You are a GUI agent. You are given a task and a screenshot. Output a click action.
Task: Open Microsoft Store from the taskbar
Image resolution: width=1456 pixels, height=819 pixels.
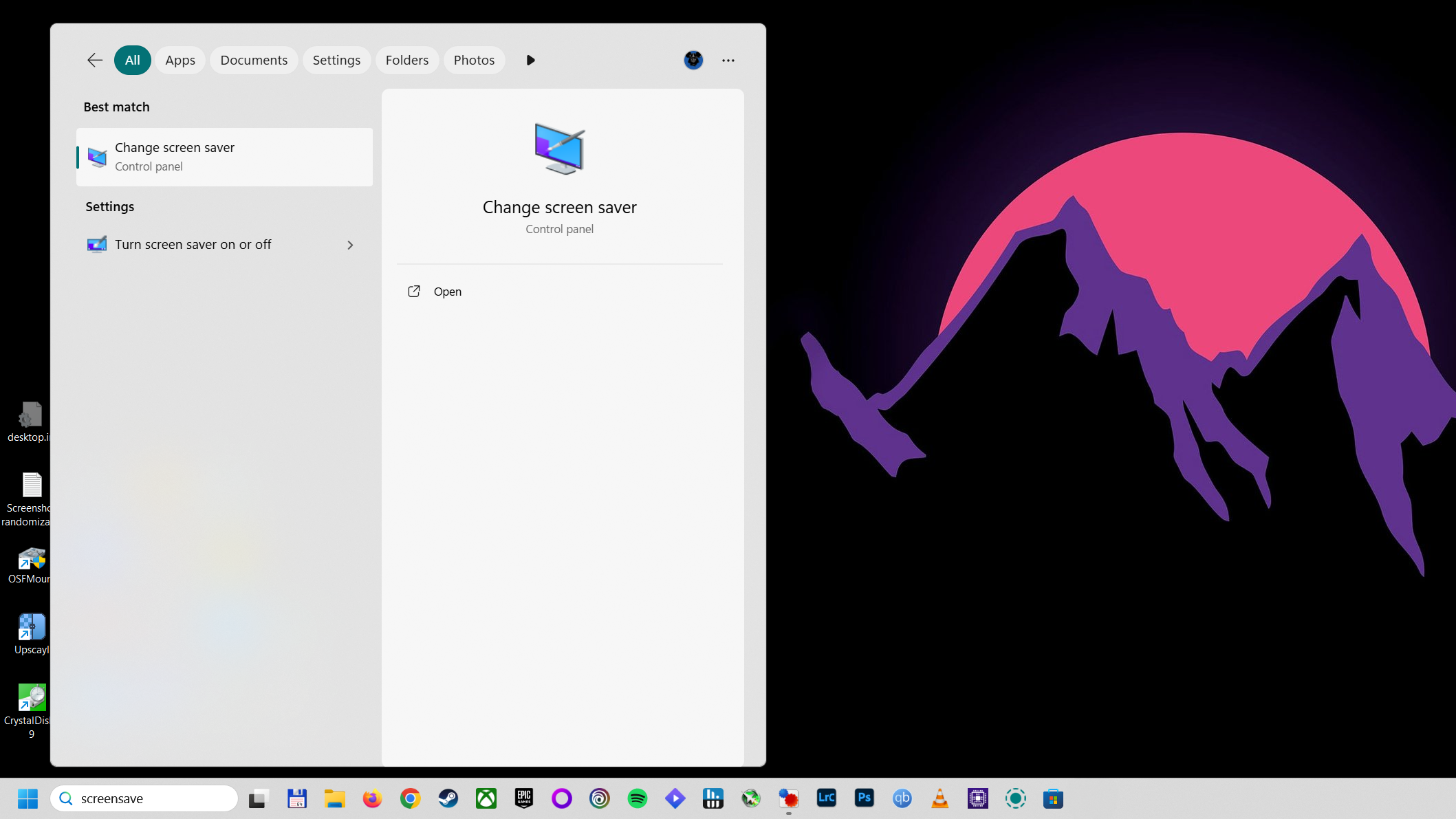(x=1054, y=798)
